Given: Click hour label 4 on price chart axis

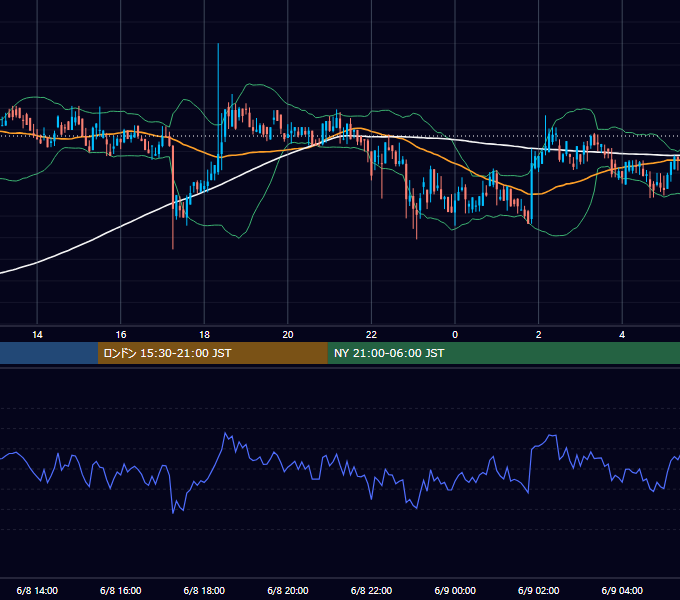Looking at the screenshot, I should click(622, 335).
